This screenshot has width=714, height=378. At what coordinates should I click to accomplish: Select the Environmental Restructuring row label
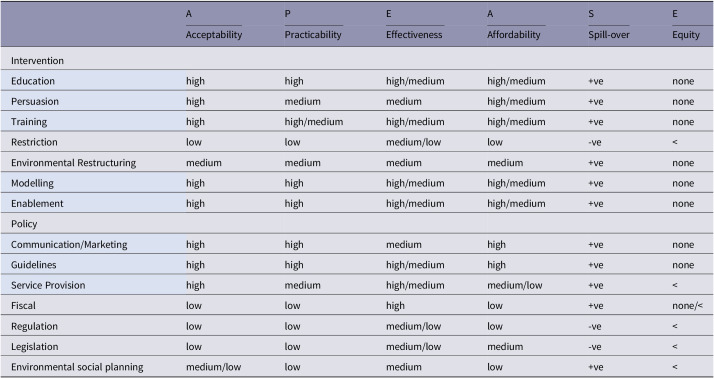73,163
